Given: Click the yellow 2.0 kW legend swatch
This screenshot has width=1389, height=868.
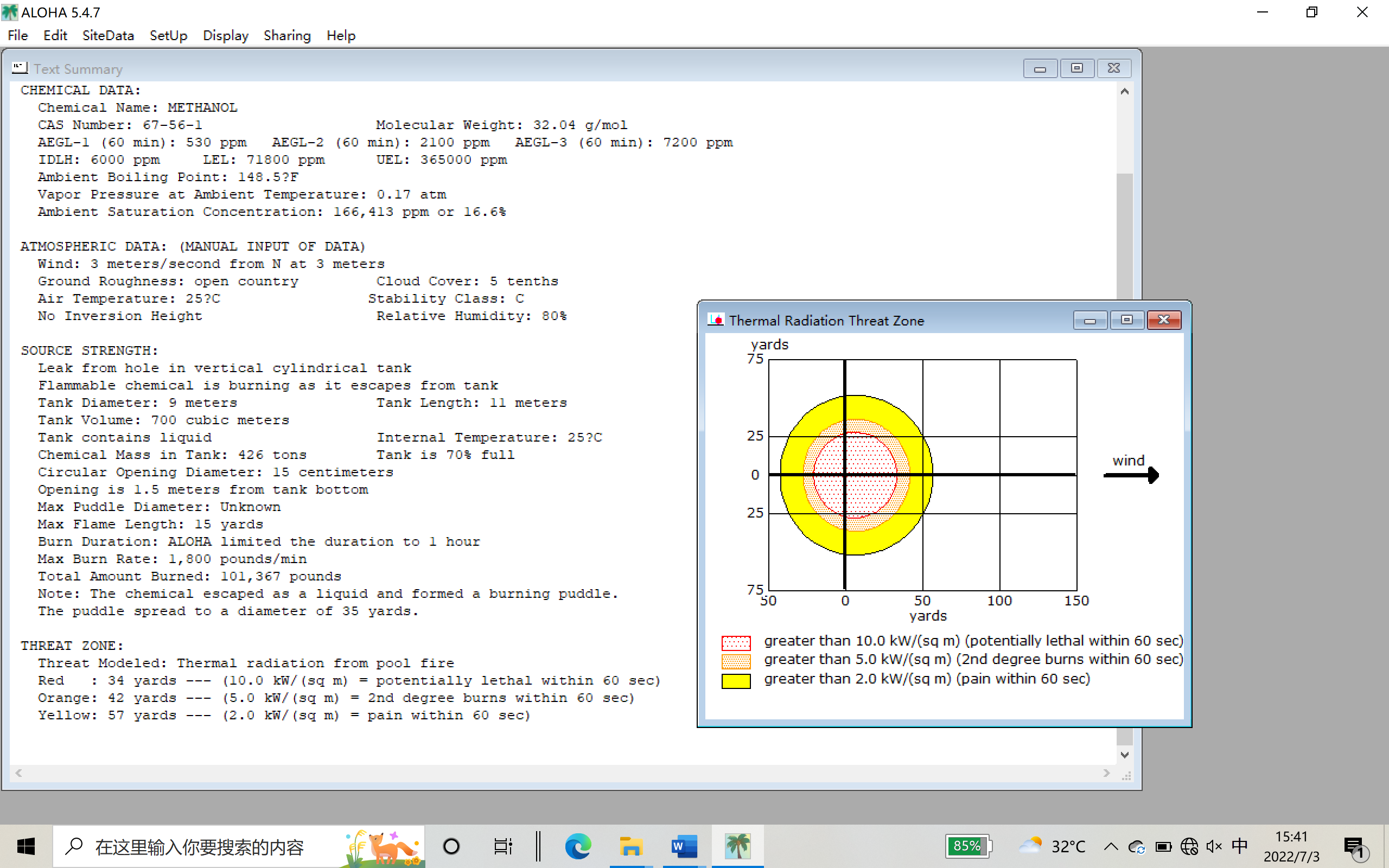Looking at the screenshot, I should pos(736,680).
